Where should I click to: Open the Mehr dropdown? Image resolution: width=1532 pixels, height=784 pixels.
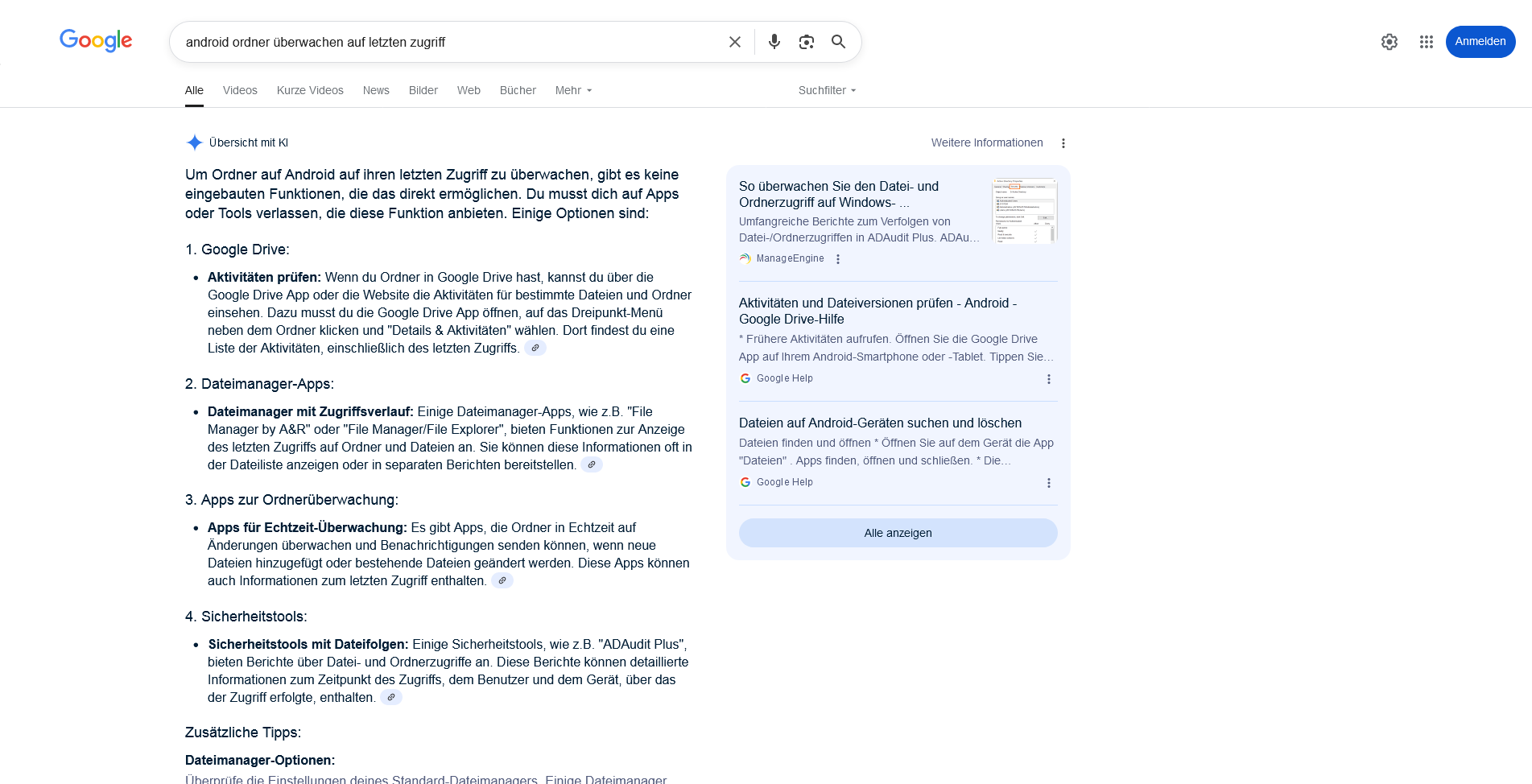click(572, 90)
